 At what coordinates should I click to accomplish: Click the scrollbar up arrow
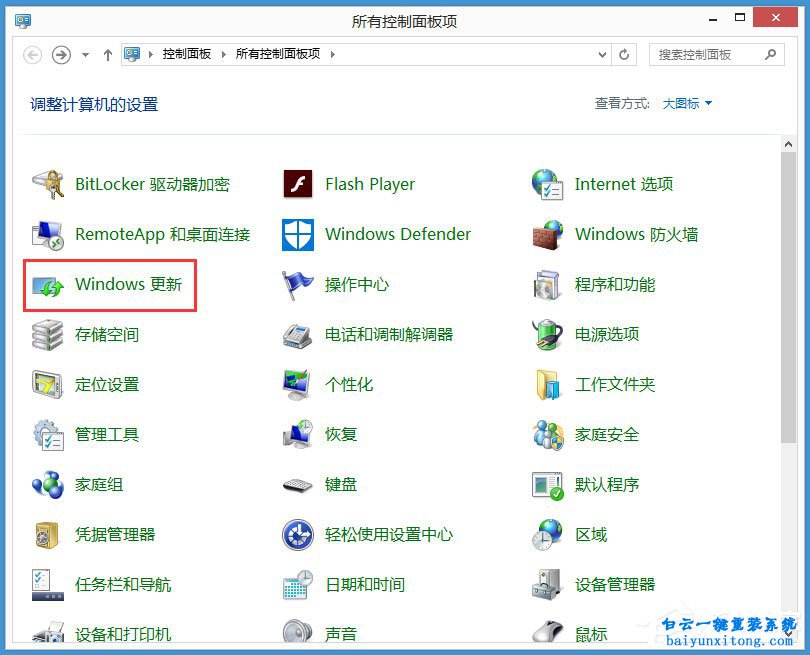click(x=789, y=142)
